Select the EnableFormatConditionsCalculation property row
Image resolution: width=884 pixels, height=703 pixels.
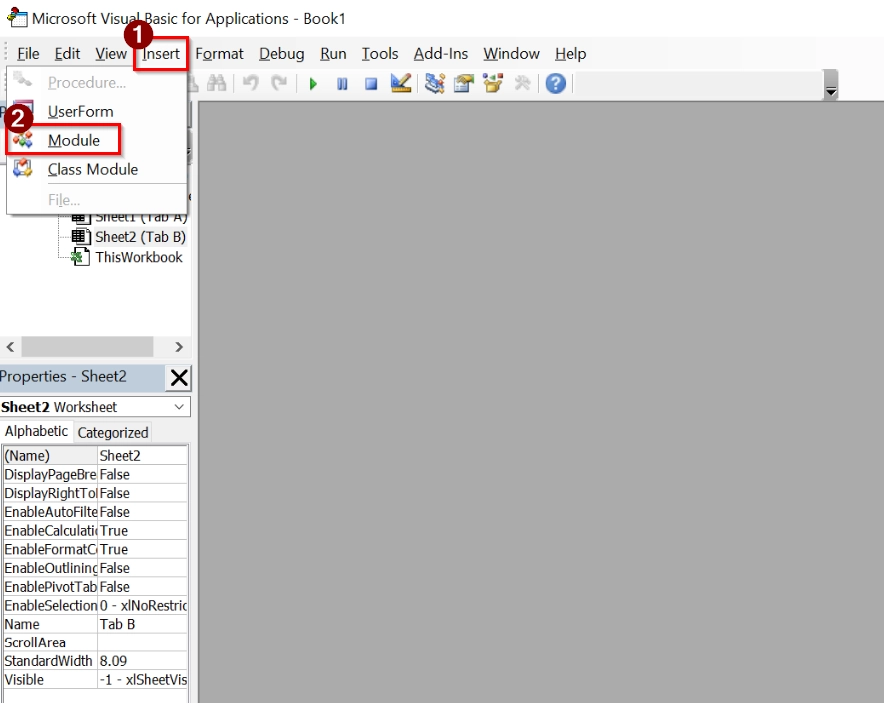pos(95,549)
